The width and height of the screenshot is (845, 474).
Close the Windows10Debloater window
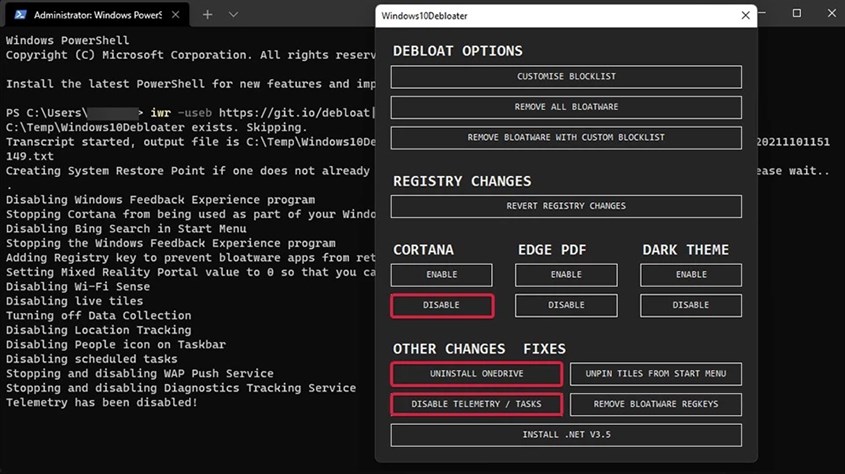tap(745, 16)
